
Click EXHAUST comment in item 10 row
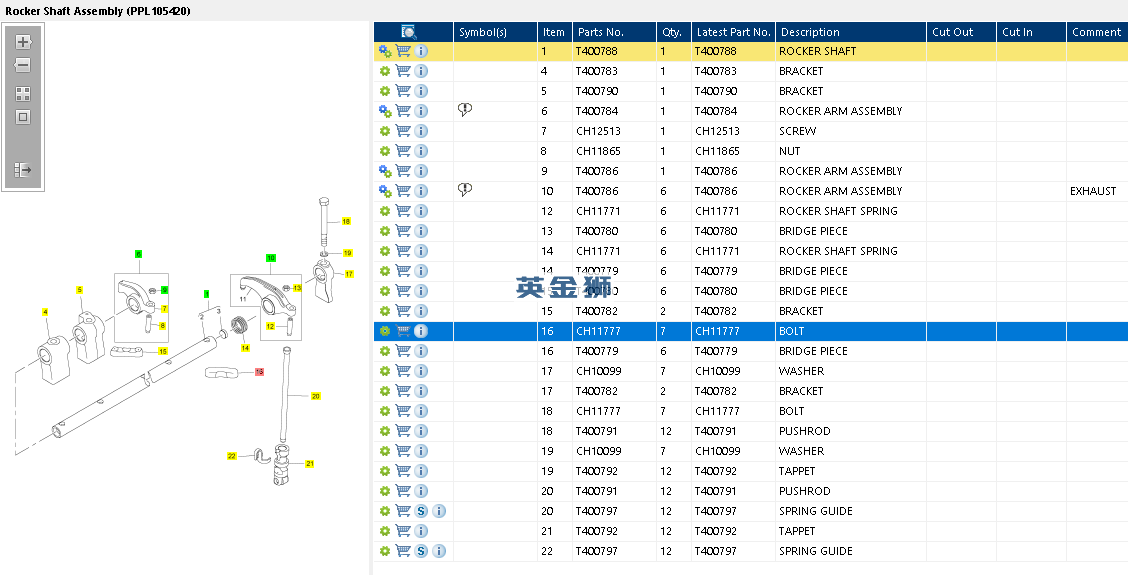click(1093, 191)
